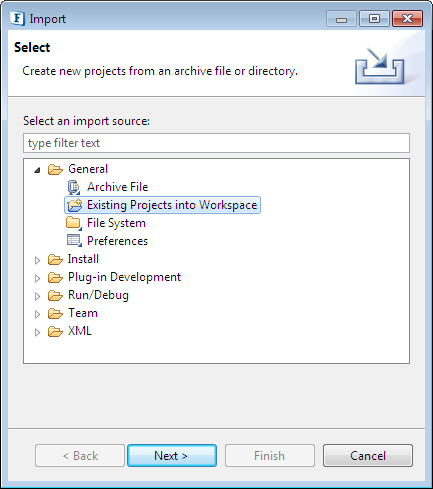This screenshot has width=433, height=489.
Task: Select the File System folder icon
Action: [x=74, y=223]
